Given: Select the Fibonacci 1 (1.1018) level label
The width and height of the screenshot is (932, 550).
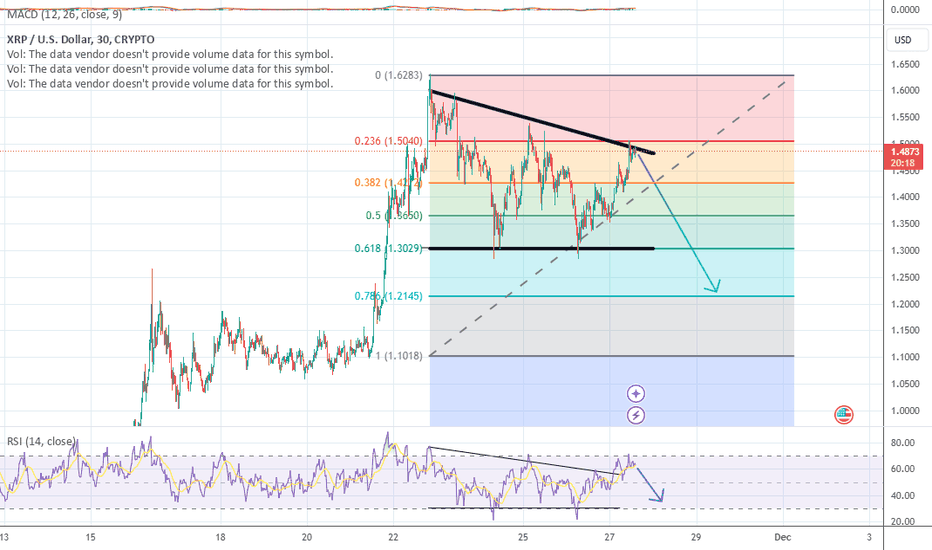Looking at the screenshot, I should tap(399, 356).
